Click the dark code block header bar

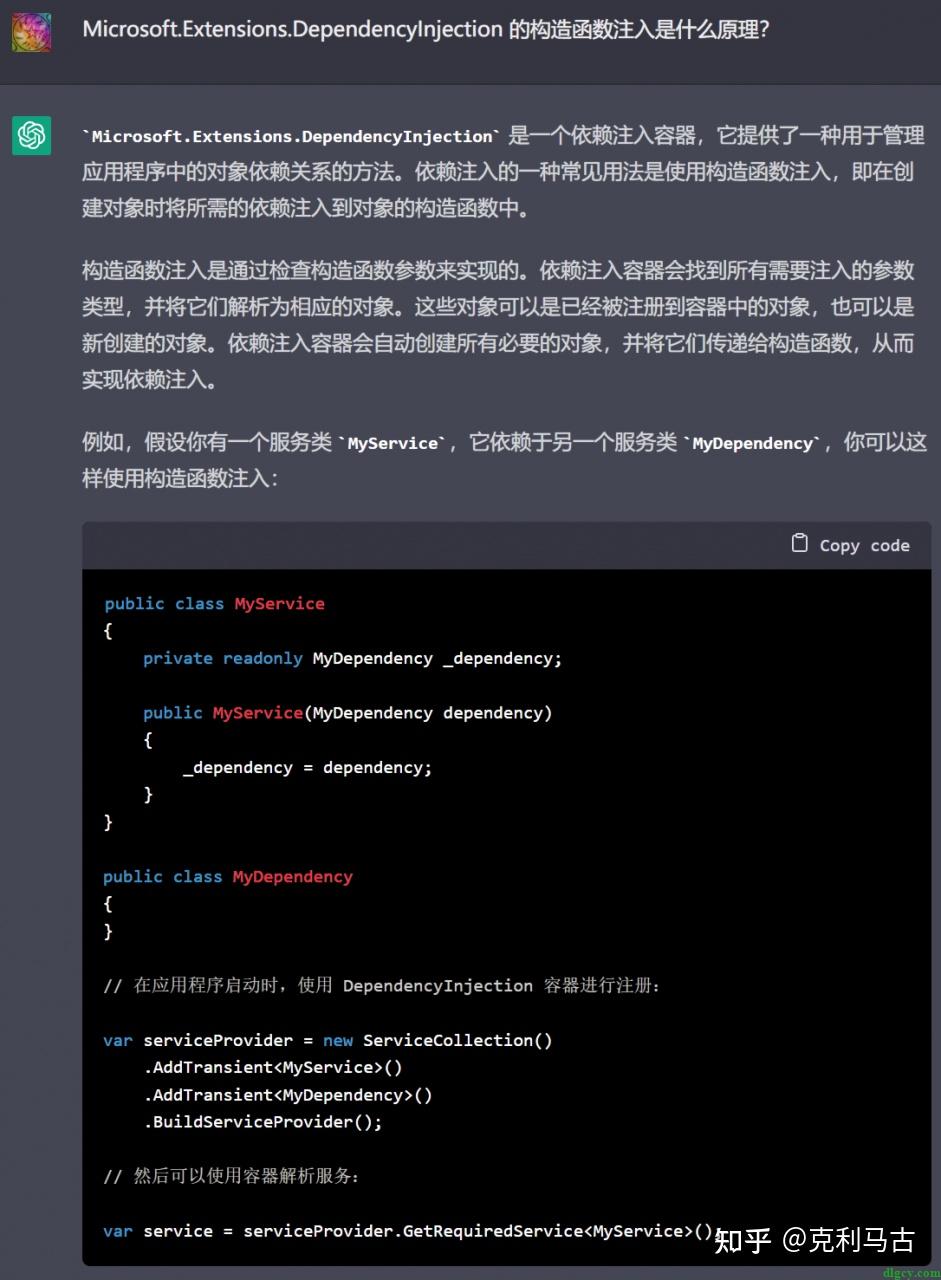400,544
